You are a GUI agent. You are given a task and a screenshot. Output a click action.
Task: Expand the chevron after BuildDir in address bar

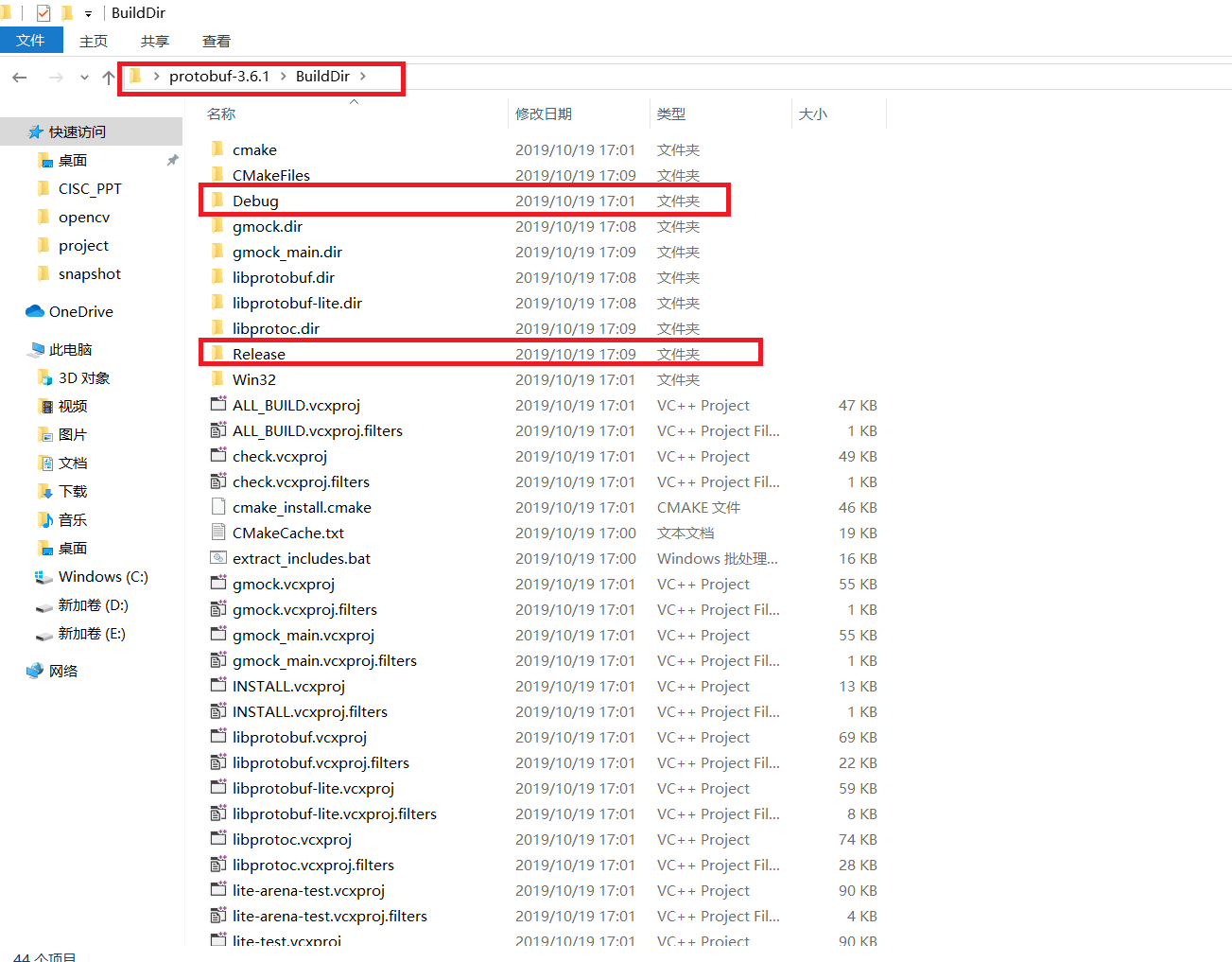click(x=362, y=76)
